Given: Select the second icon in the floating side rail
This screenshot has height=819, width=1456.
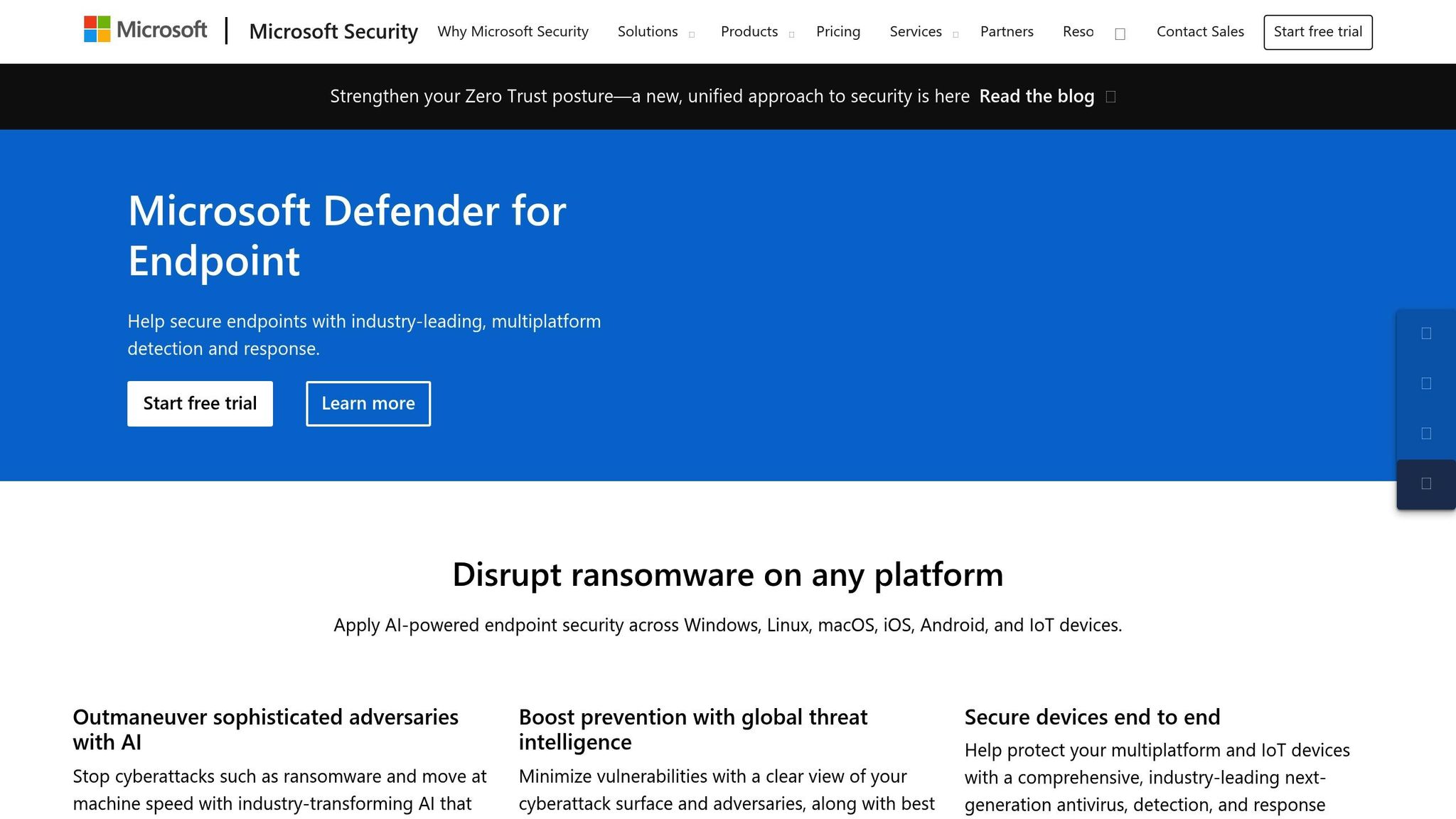Looking at the screenshot, I should pos(1425,382).
